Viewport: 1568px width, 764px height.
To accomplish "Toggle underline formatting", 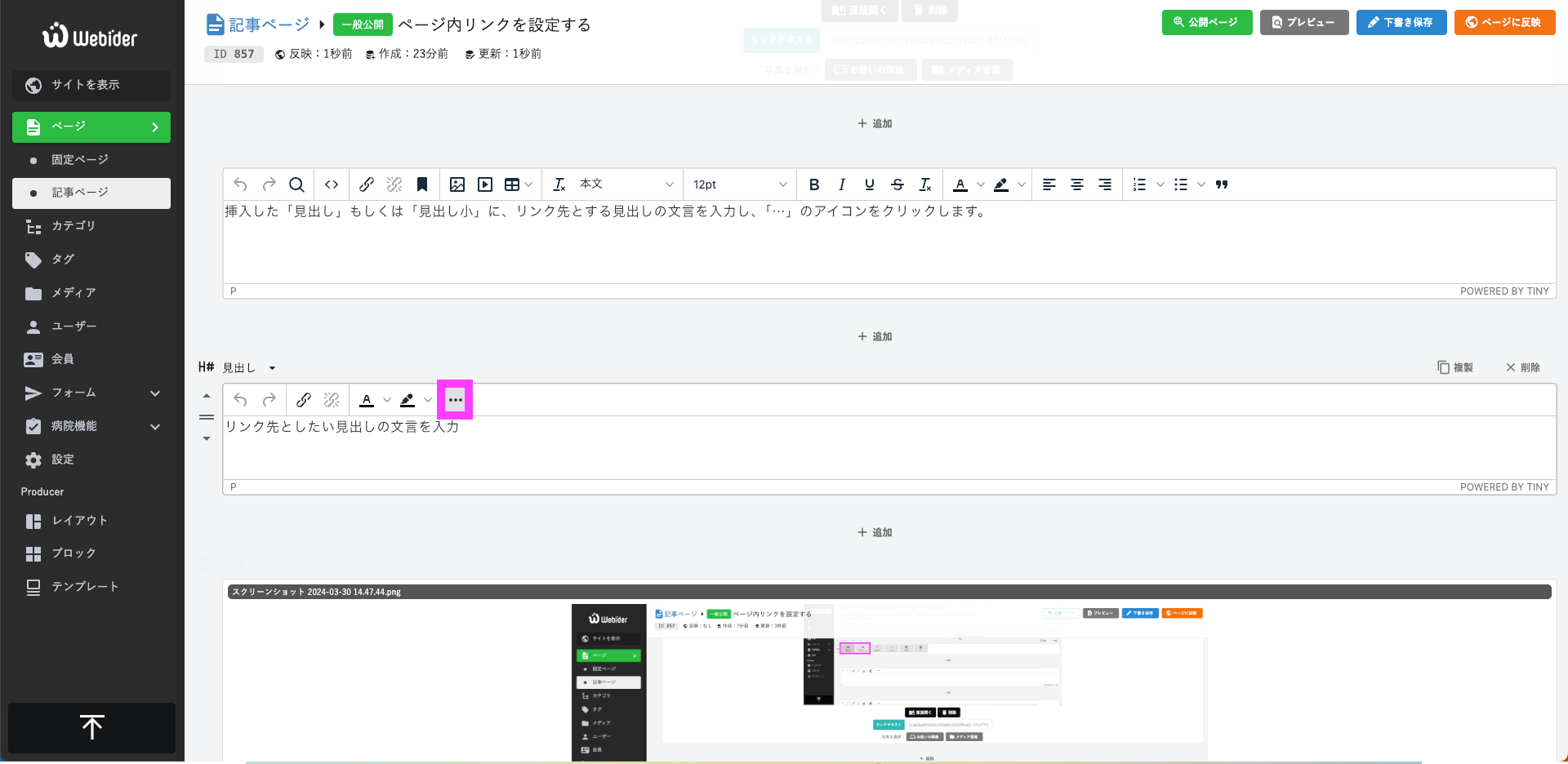I will coord(869,184).
